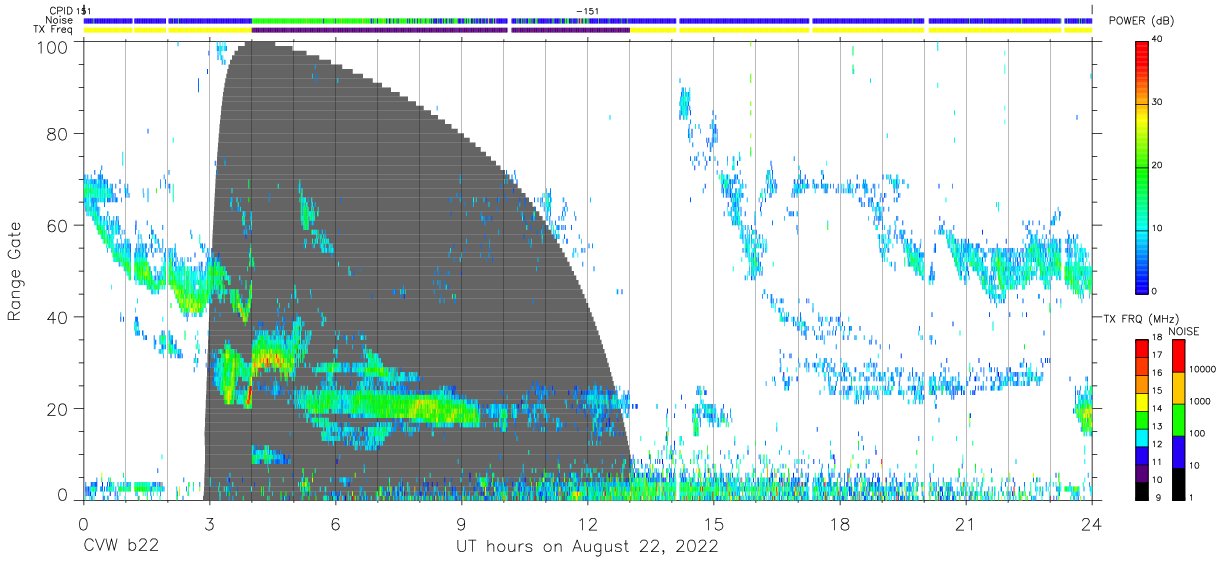Click the 24 hour tick on the UT axis
This screenshot has width=1228, height=567.
pos(1092,524)
